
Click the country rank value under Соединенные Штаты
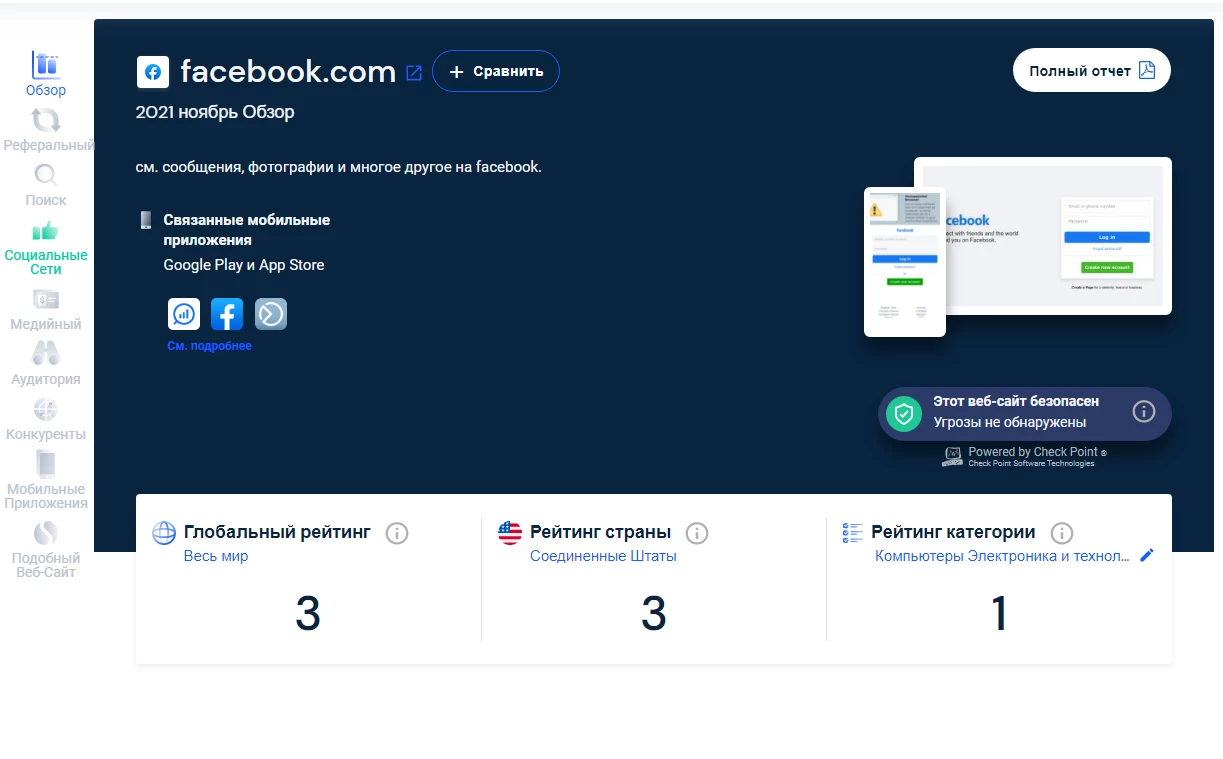[x=654, y=614]
